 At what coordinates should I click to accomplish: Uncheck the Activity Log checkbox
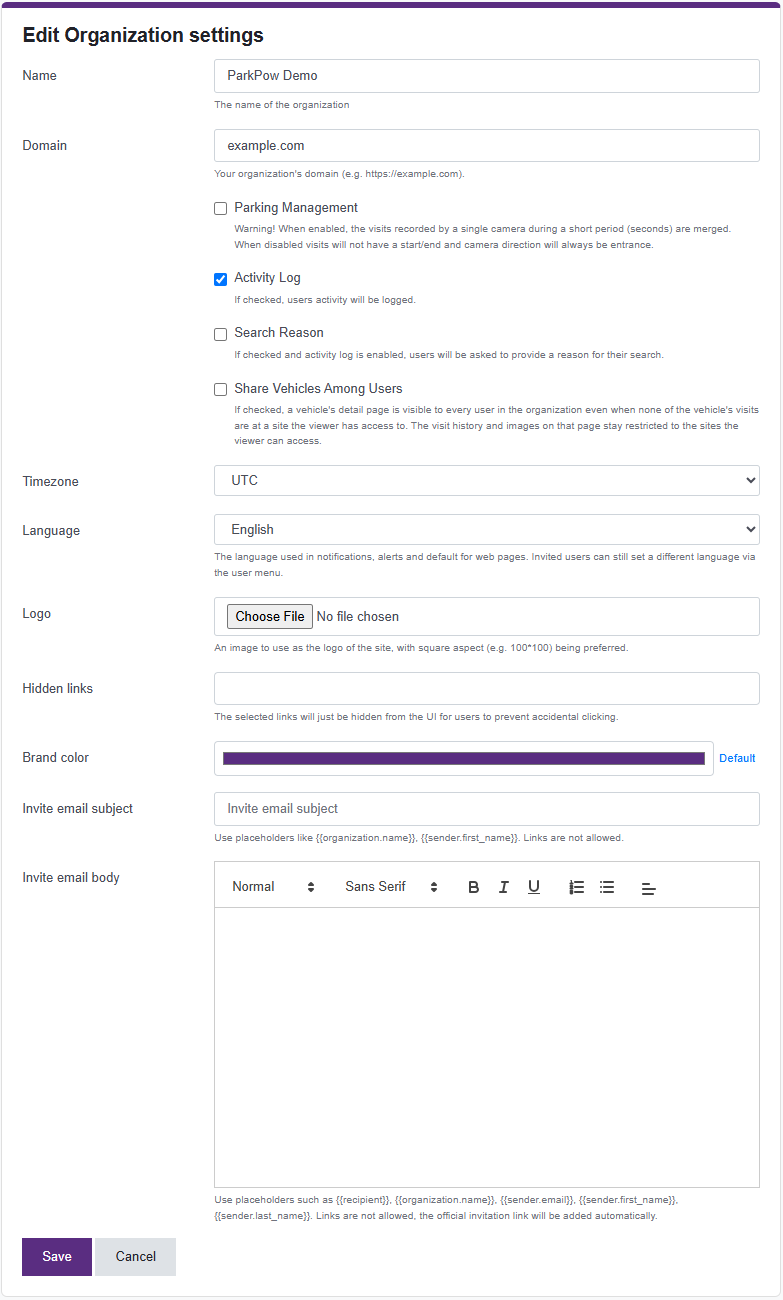point(221,279)
